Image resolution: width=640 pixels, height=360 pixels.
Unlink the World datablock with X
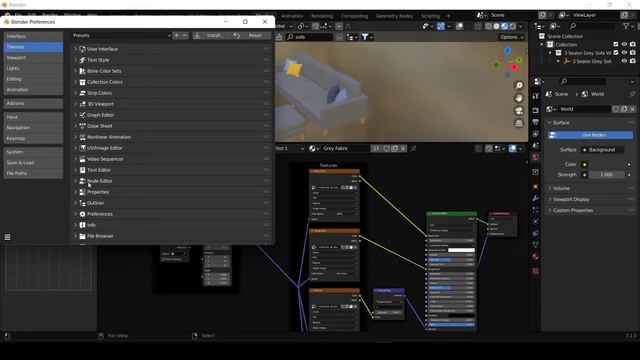tap(632, 109)
